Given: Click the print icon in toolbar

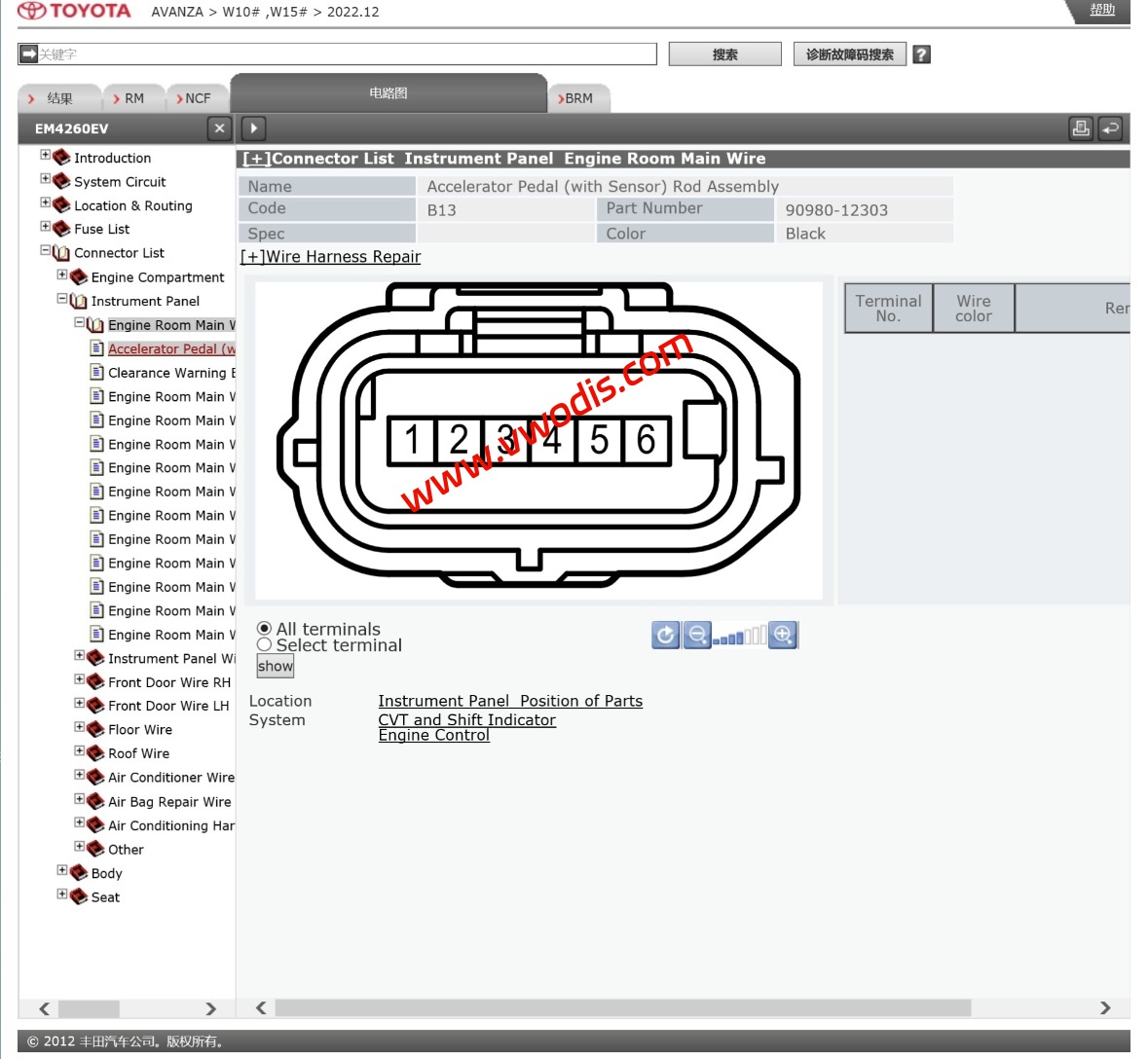Looking at the screenshot, I should [x=1081, y=128].
